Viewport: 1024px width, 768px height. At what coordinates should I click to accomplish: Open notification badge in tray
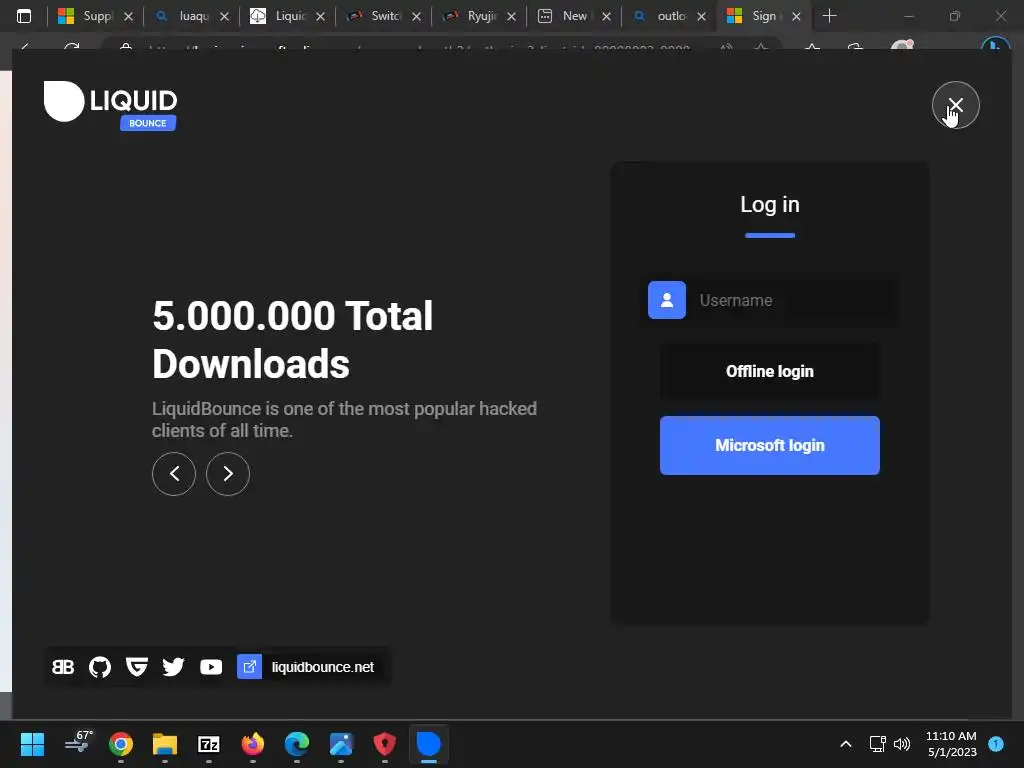tap(996, 743)
